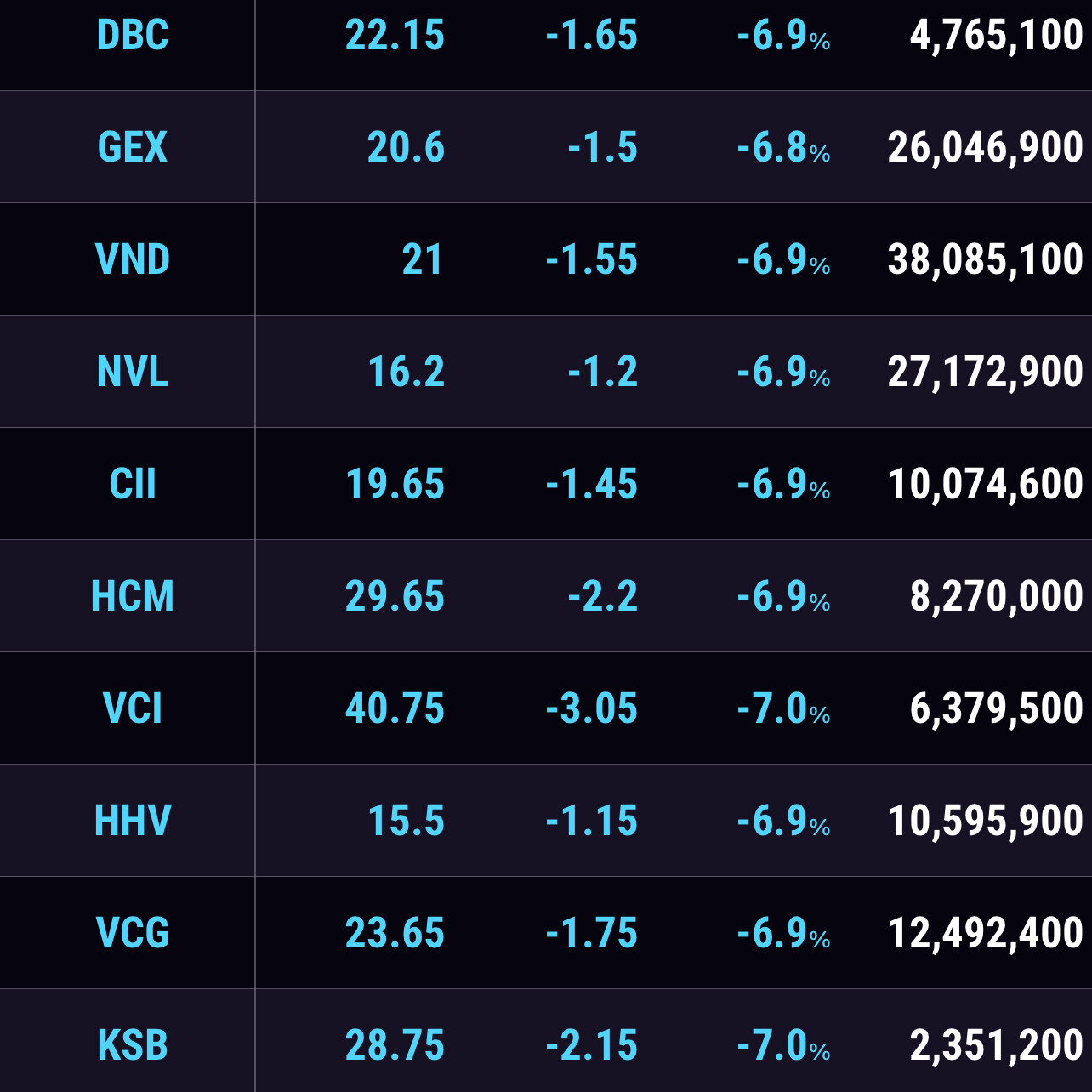Viewport: 1092px width, 1092px height.
Task: Open the VCG stock symbol
Action: pos(133,933)
